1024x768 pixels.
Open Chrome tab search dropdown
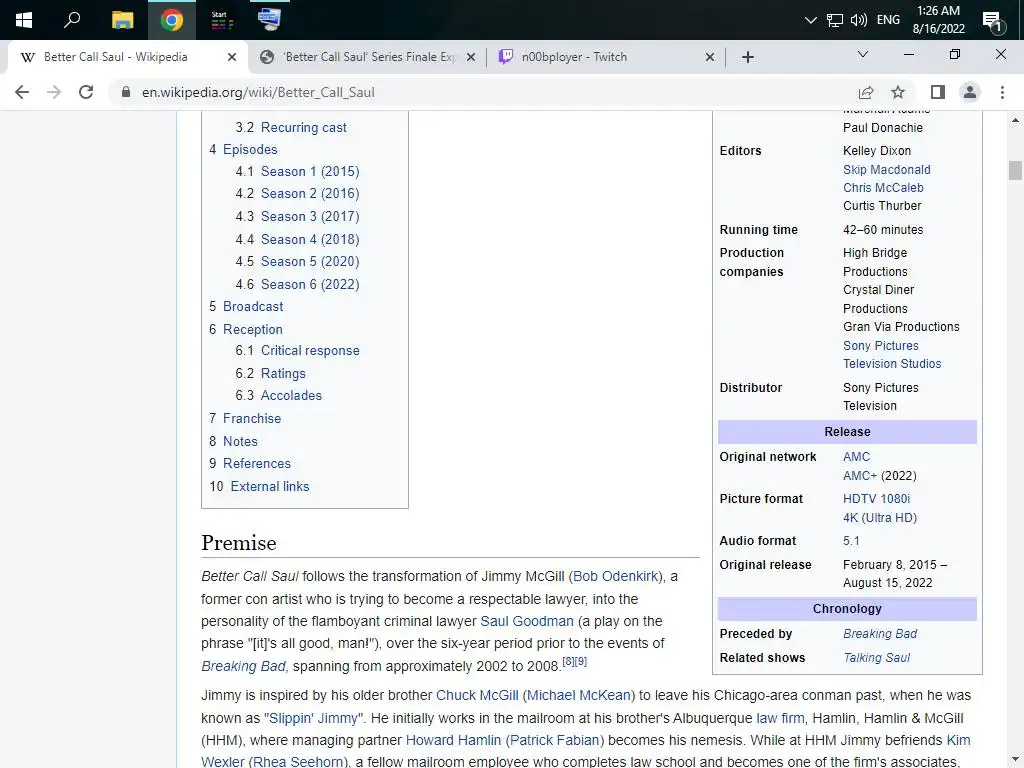tap(863, 54)
